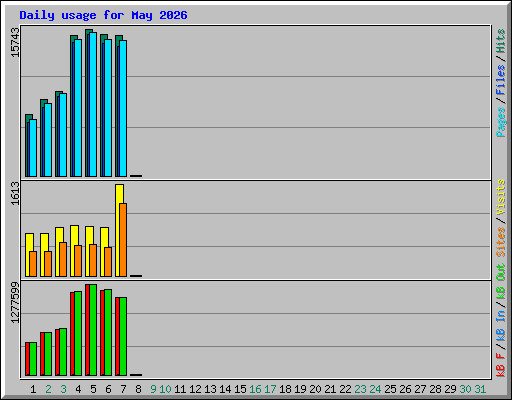Image resolution: width=512 pixels, height=400 pixels.
Task: Click the kB F legend label
Action: [501, 365]
